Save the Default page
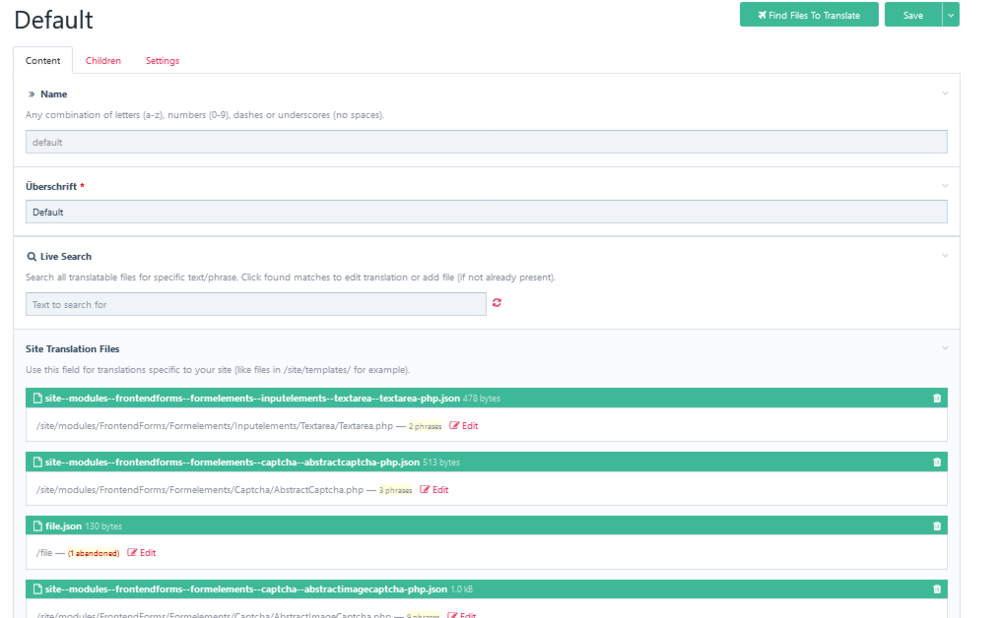This screenshot has height=618, width=1000. [915, 14]
